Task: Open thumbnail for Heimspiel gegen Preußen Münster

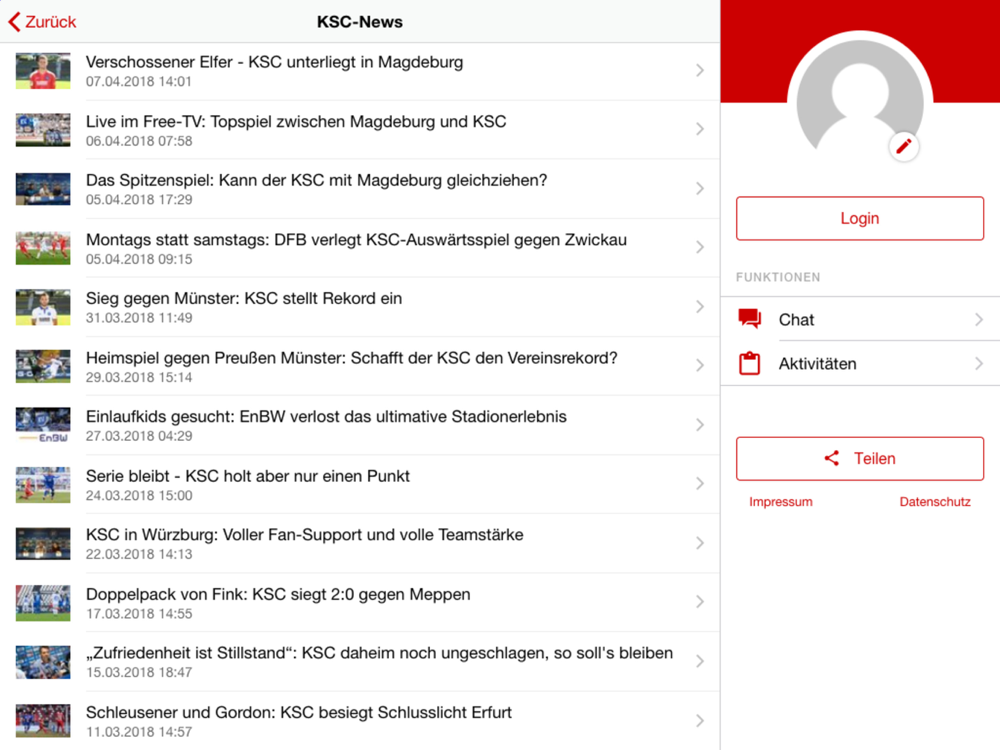Action: click(x=43, y=366)
